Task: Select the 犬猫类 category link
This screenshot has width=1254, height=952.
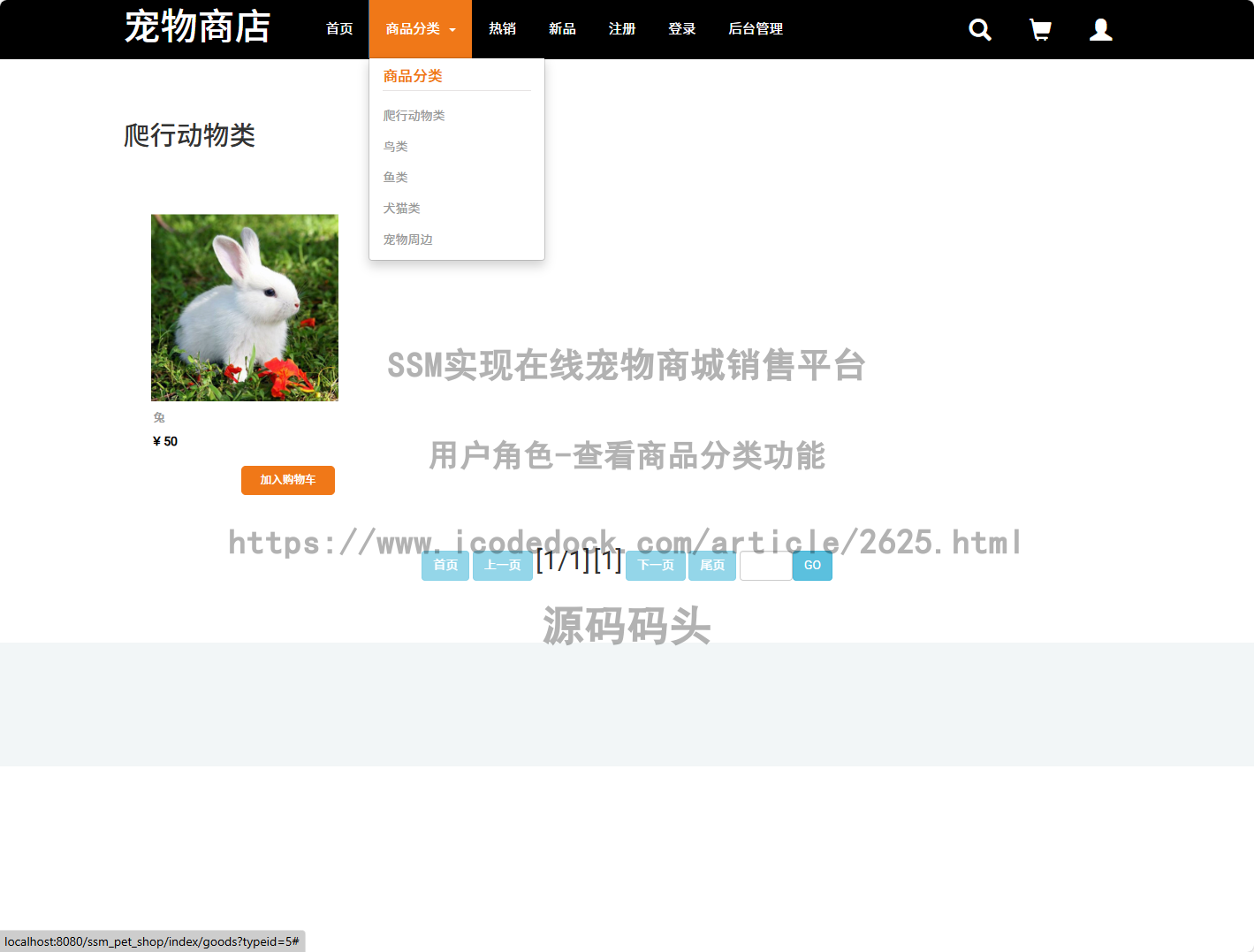Action: pyautogui.click(x=401, y=208)
